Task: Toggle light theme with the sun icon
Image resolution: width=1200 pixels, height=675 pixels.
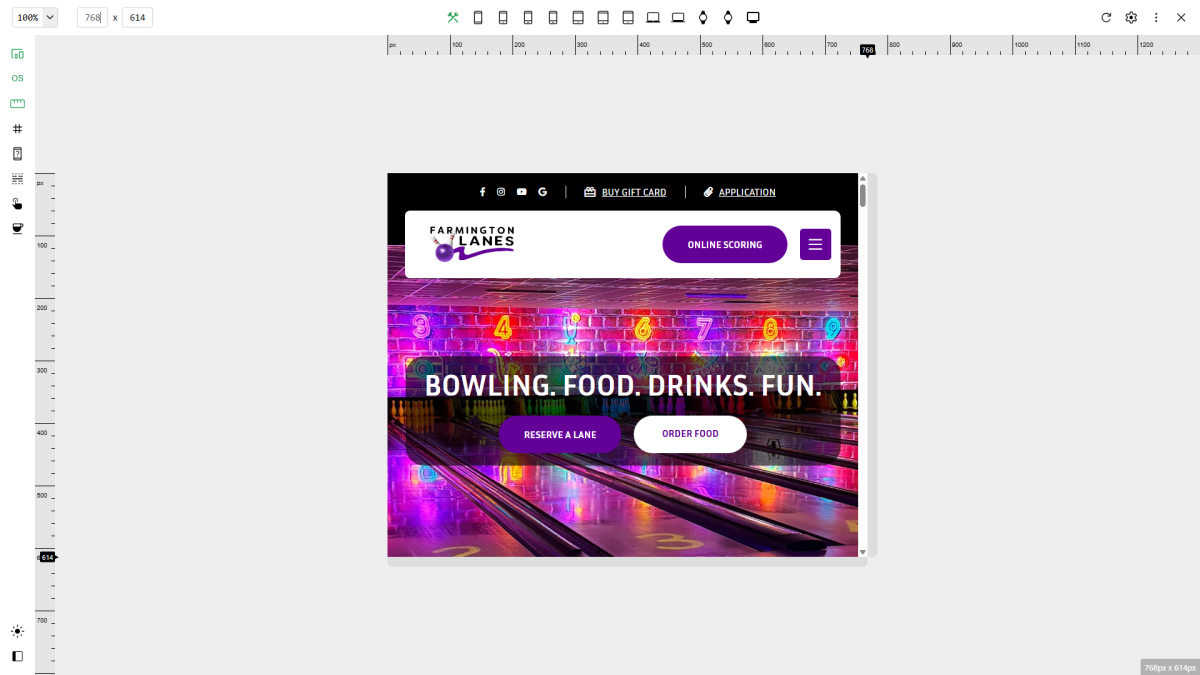Action: point(17,631)
